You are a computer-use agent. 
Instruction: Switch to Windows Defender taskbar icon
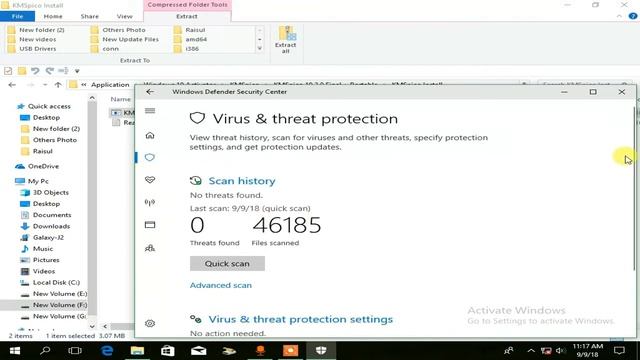point(321,351)
